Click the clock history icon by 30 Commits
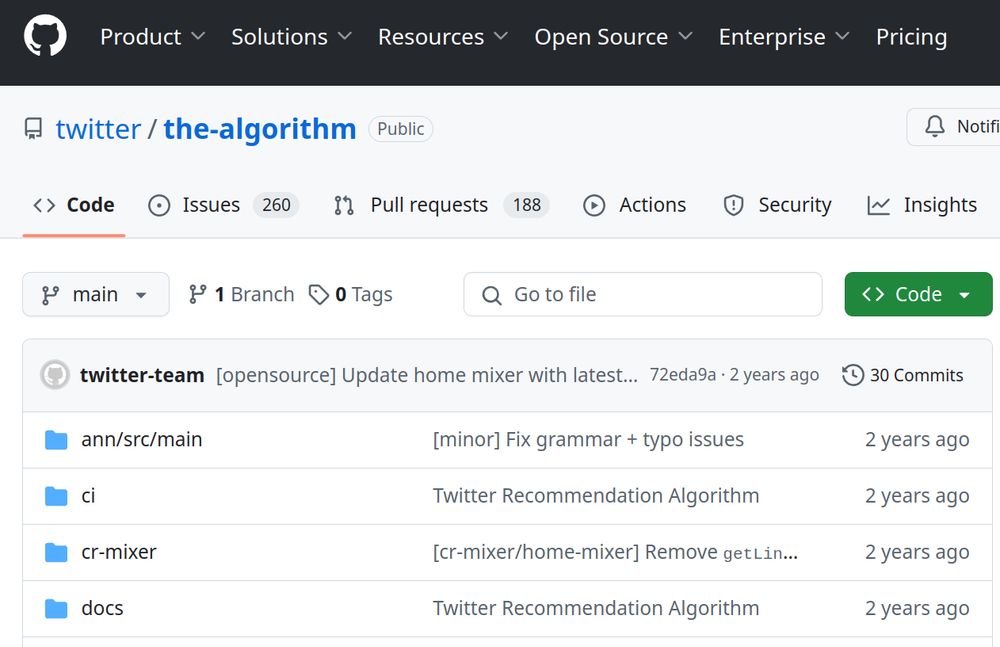The height and width of the screenshot is (647, 1000). [x=853, y=375]
